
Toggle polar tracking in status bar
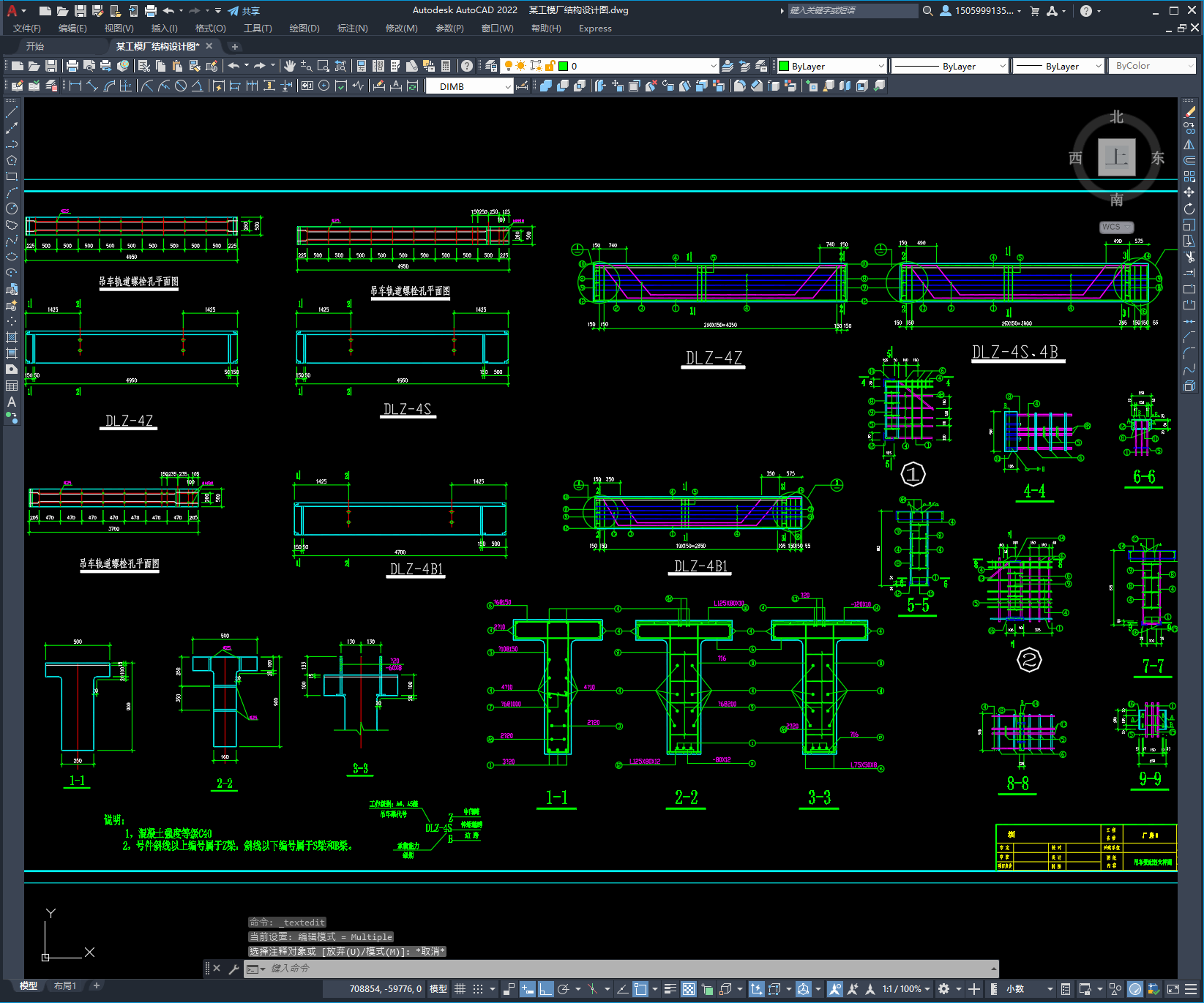tap(563, 989)
